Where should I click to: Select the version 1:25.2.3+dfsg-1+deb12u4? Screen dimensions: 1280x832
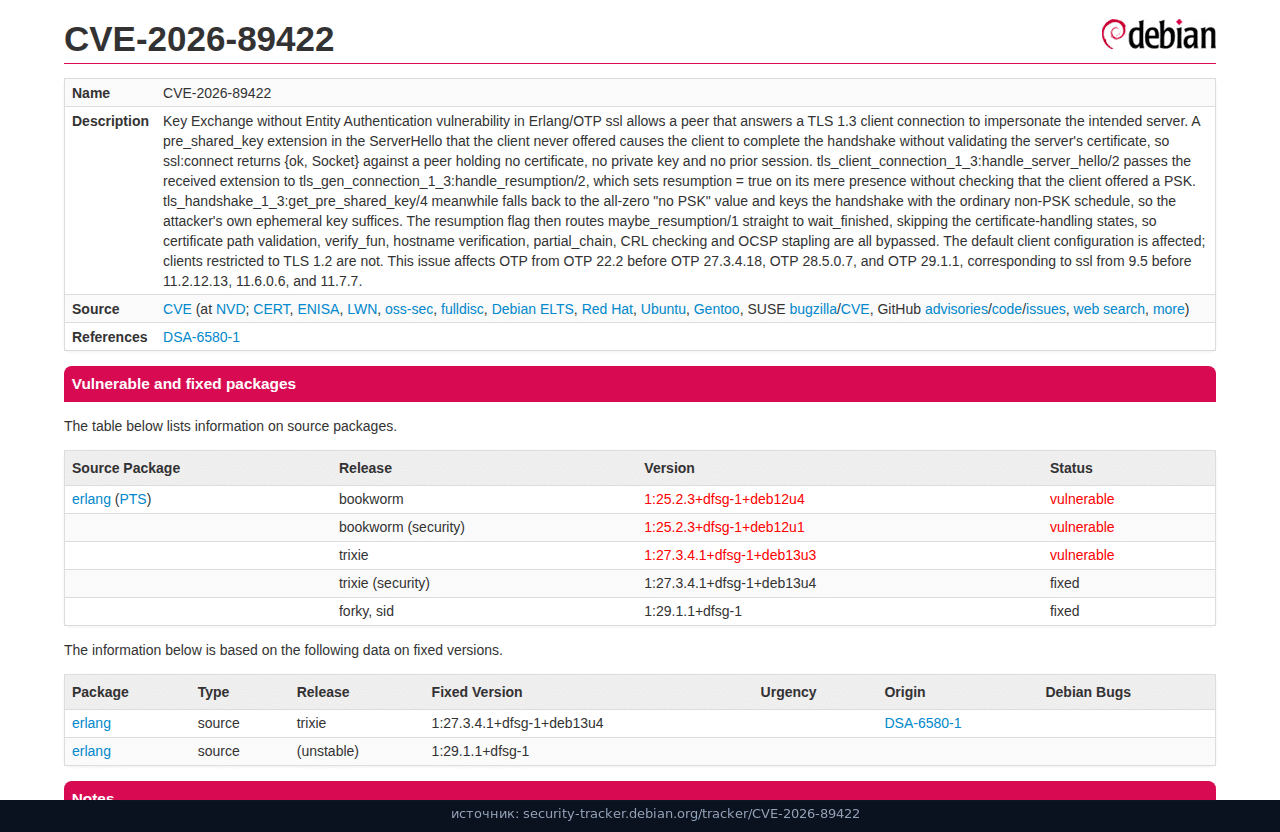click(x=724, y=499)
